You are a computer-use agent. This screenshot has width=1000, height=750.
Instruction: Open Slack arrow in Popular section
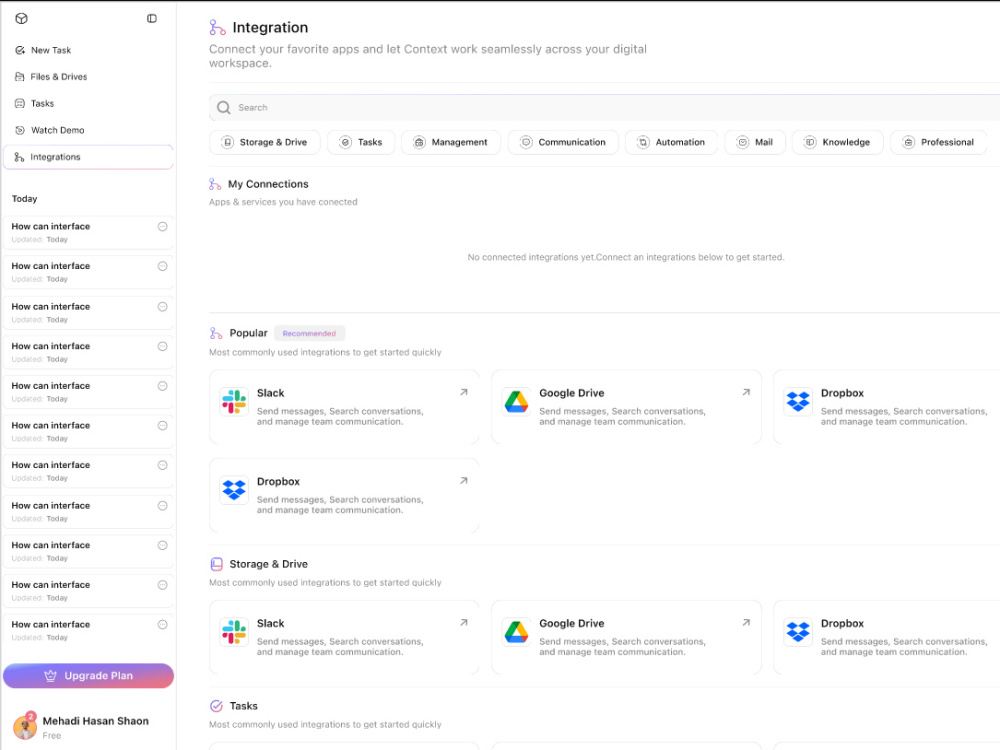point(464,392)
